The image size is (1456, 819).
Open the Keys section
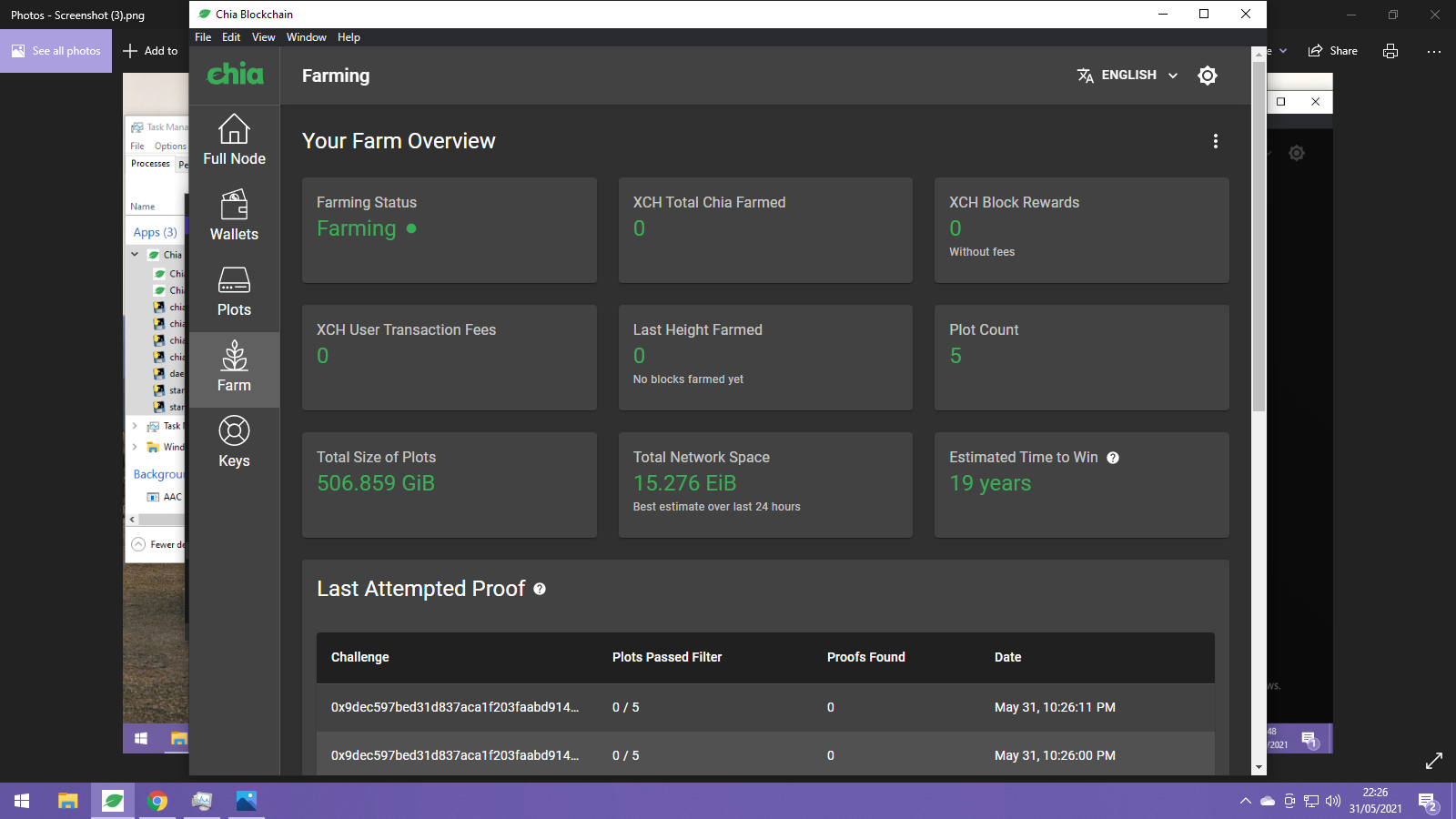pyautogui.click(x=234, y=441)
